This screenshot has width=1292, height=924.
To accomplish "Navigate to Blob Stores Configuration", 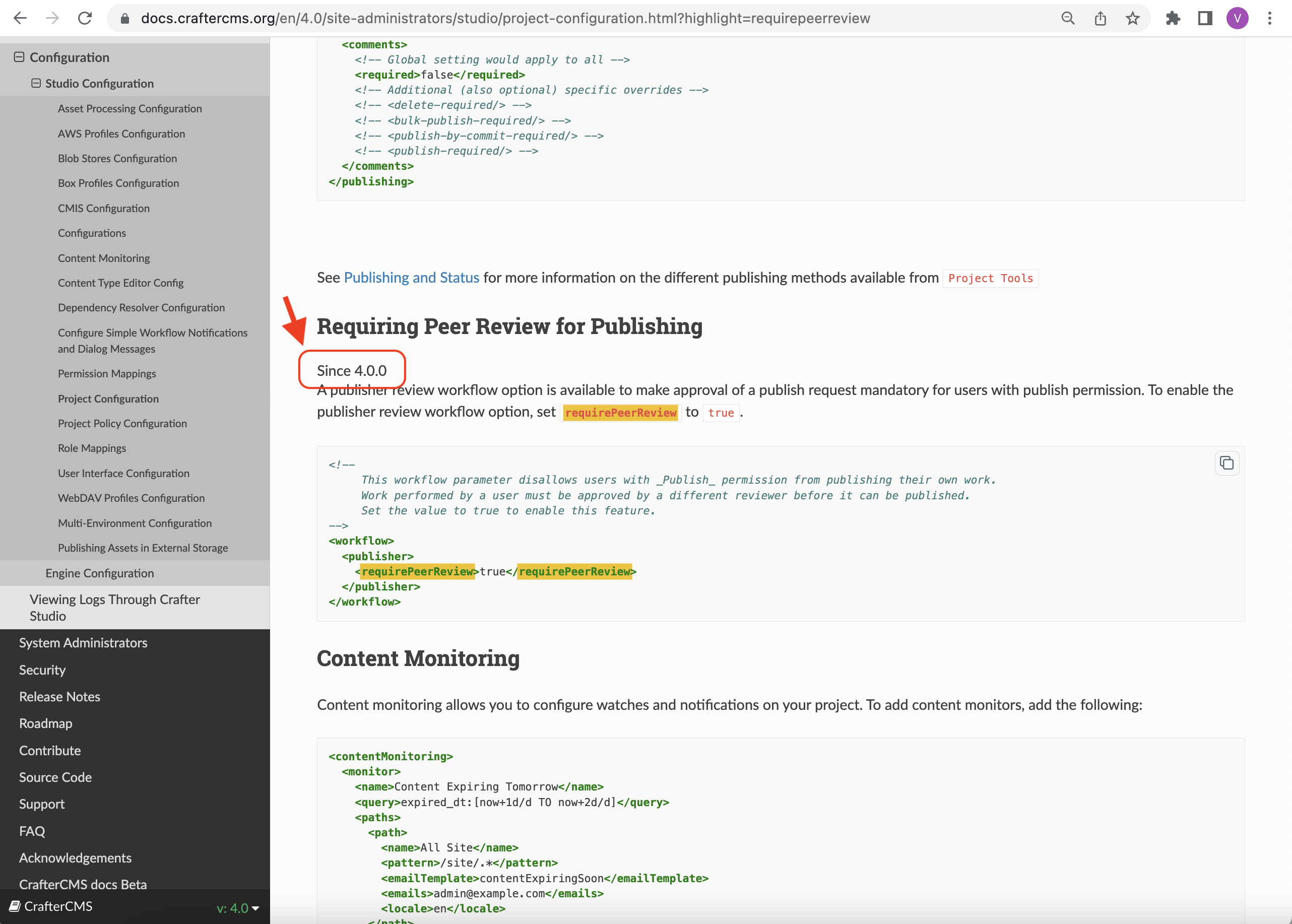I will (x=117, y=158).
